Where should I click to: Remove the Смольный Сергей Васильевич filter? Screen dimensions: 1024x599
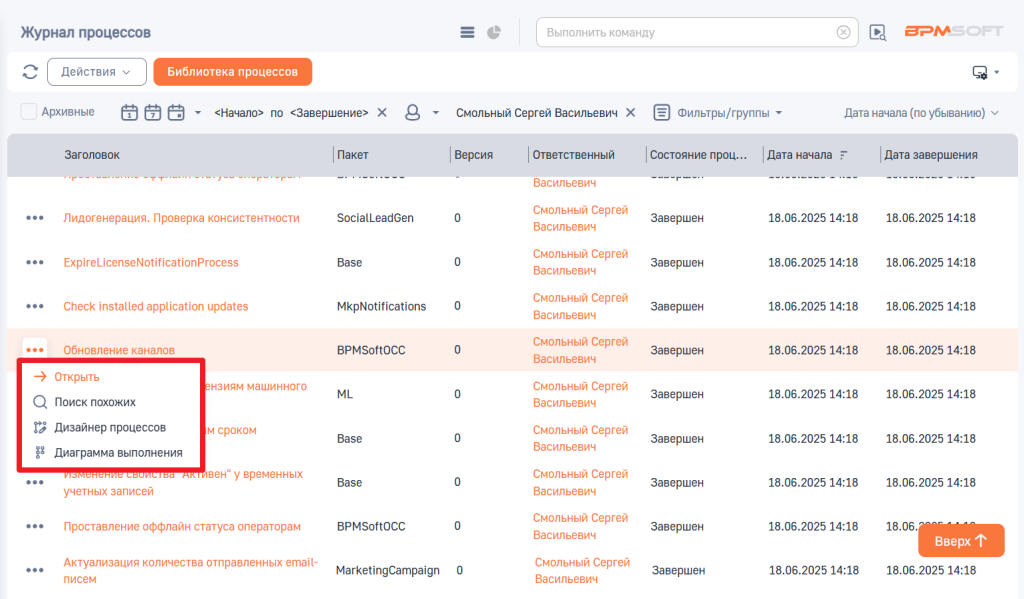630,112
